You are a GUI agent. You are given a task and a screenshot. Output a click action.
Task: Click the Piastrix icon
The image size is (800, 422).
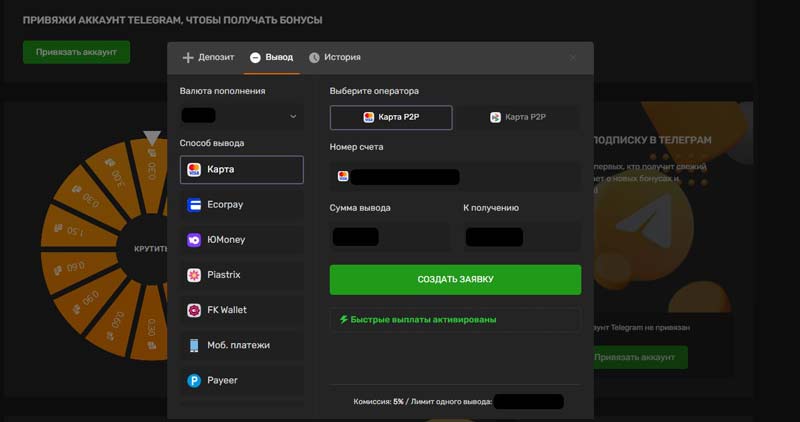tap(194, 275)
